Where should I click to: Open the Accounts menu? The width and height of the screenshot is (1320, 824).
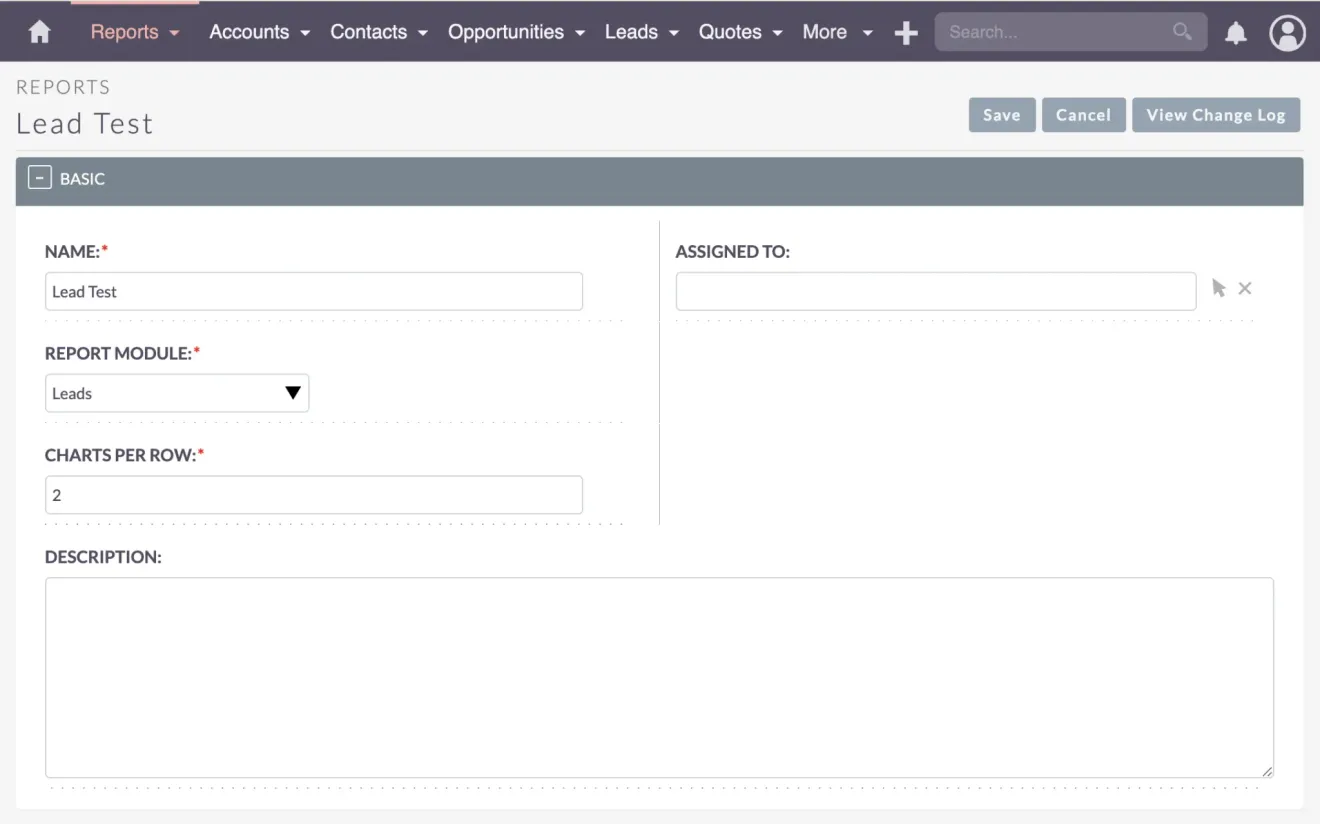click(x=251, y=31)
